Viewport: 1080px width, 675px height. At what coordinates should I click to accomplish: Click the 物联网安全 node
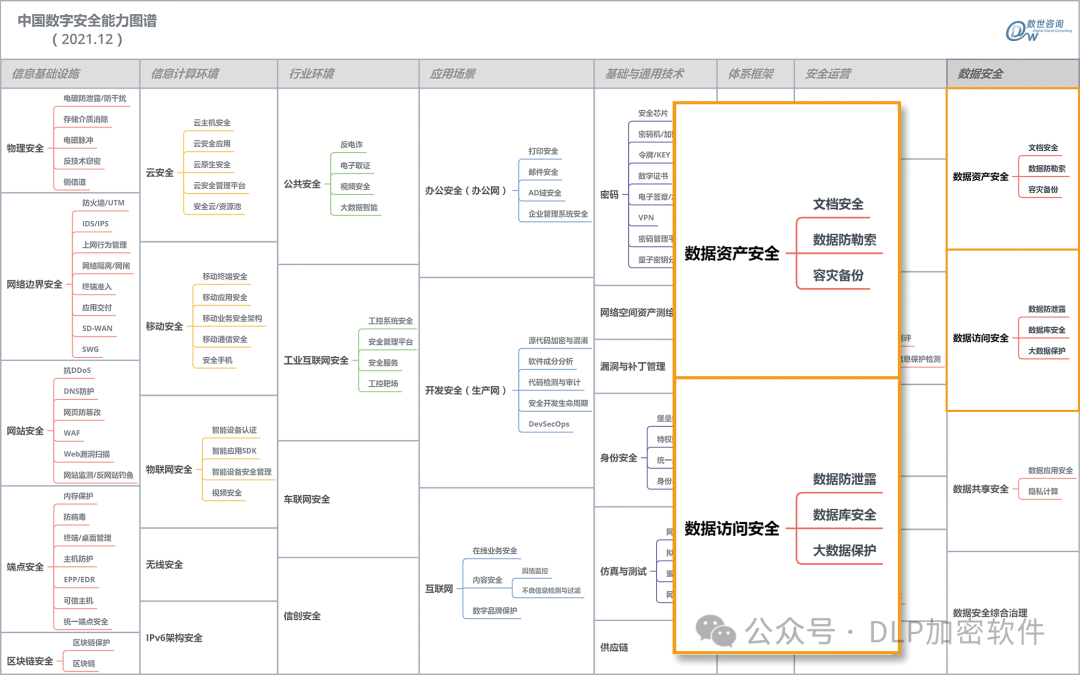pyautogui.click(x=169, y=469)
